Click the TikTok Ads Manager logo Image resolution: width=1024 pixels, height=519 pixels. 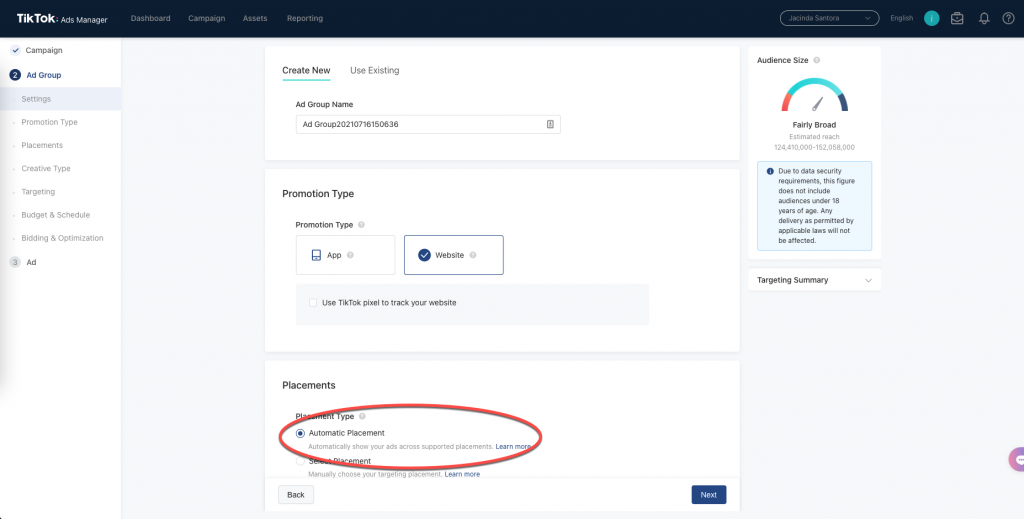[62, 19]
